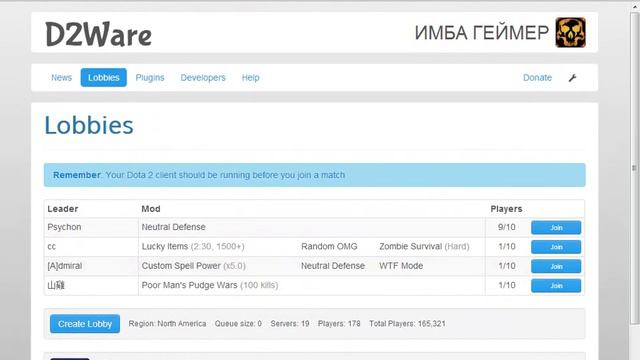Select the Psychon leader cell
The image size is (640, 360).
[64, 227]
